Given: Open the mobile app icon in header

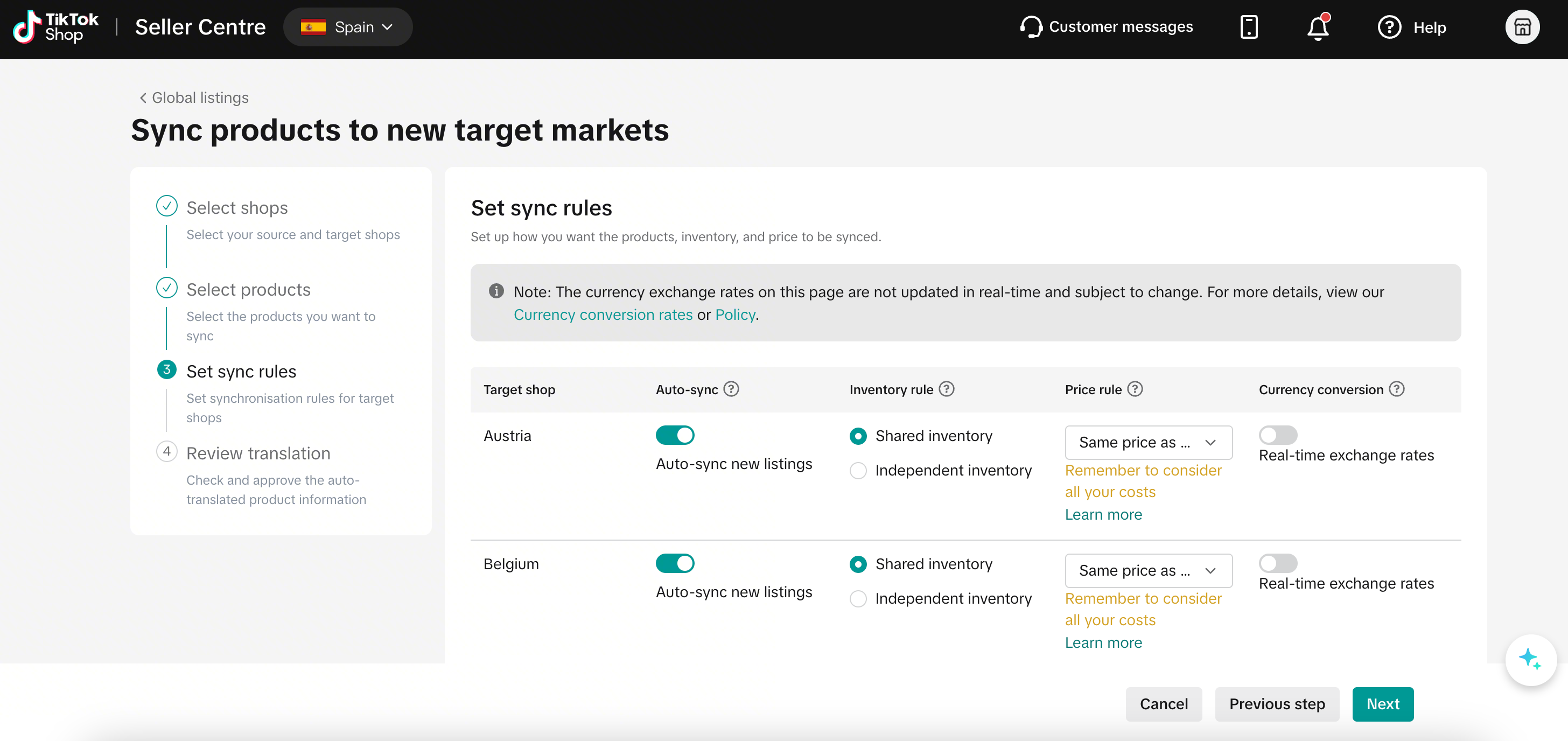Looking at the screenshot, I should coord(1249,27).
